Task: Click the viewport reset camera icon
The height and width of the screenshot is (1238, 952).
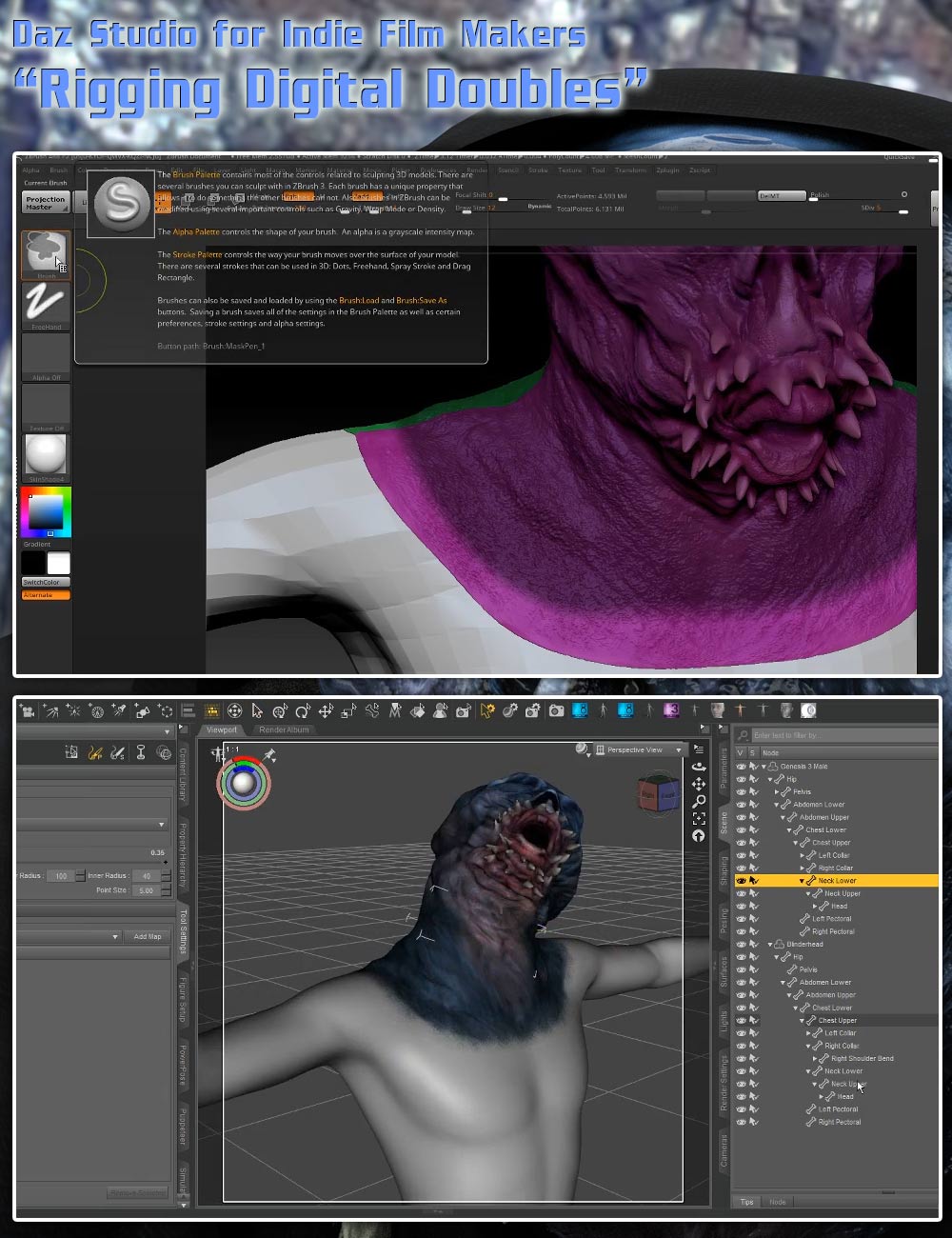Action: [x=699, y=836]
